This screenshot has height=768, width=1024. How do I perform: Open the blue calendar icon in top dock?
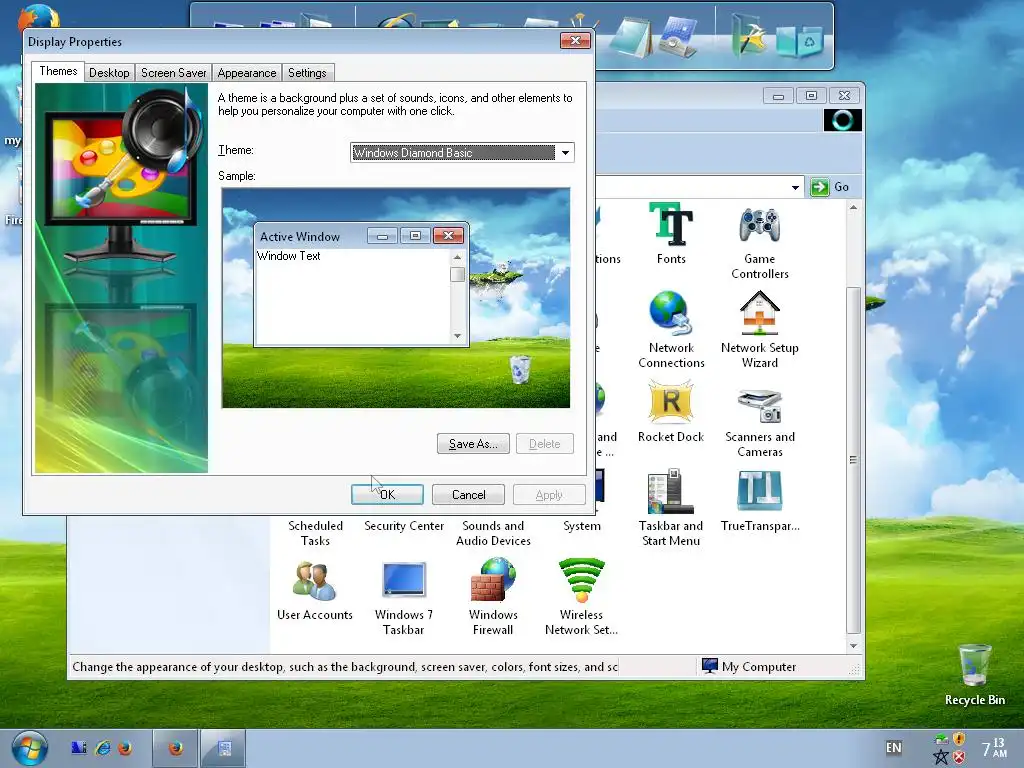(678, 37)
